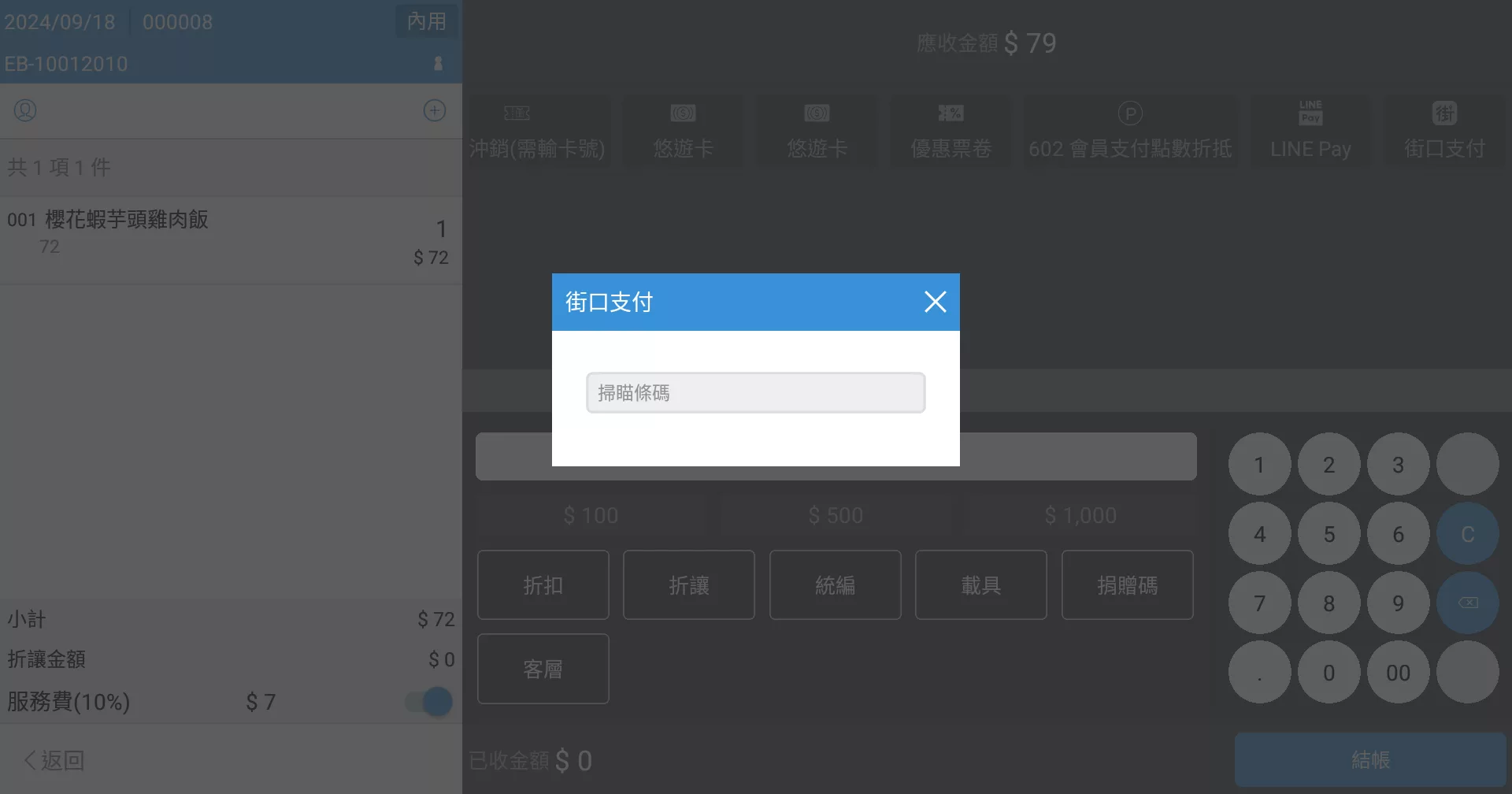Click the add member plus icon
1512x794 pixels.
point(435,110)
